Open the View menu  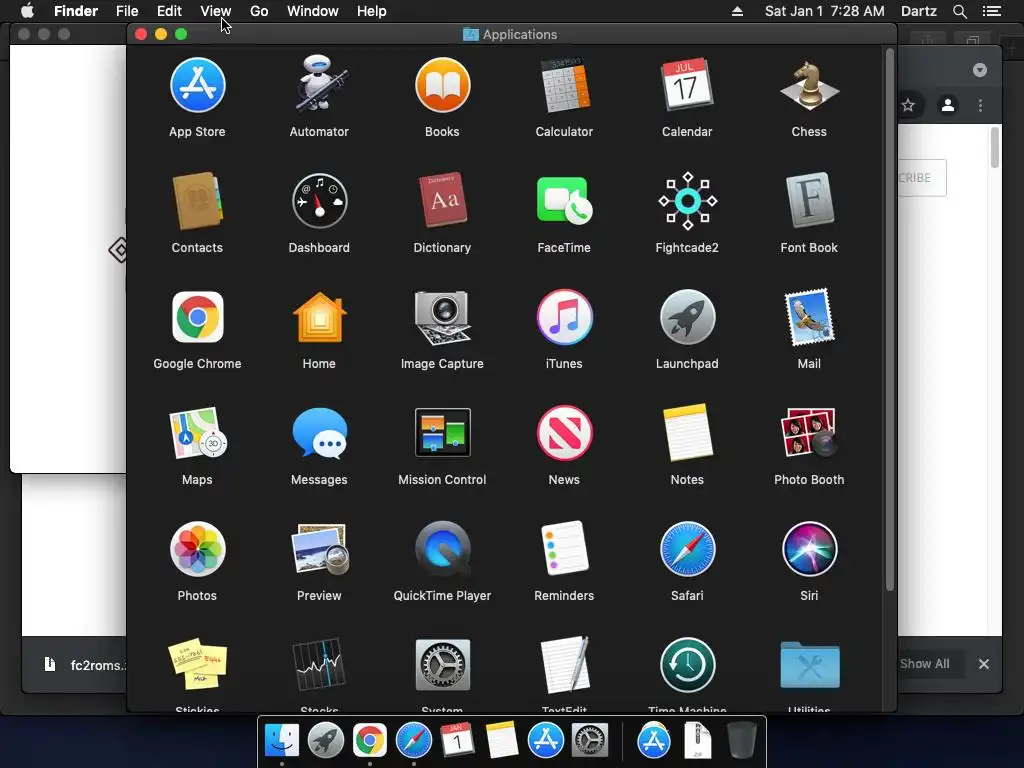click(x=216, y=11)
